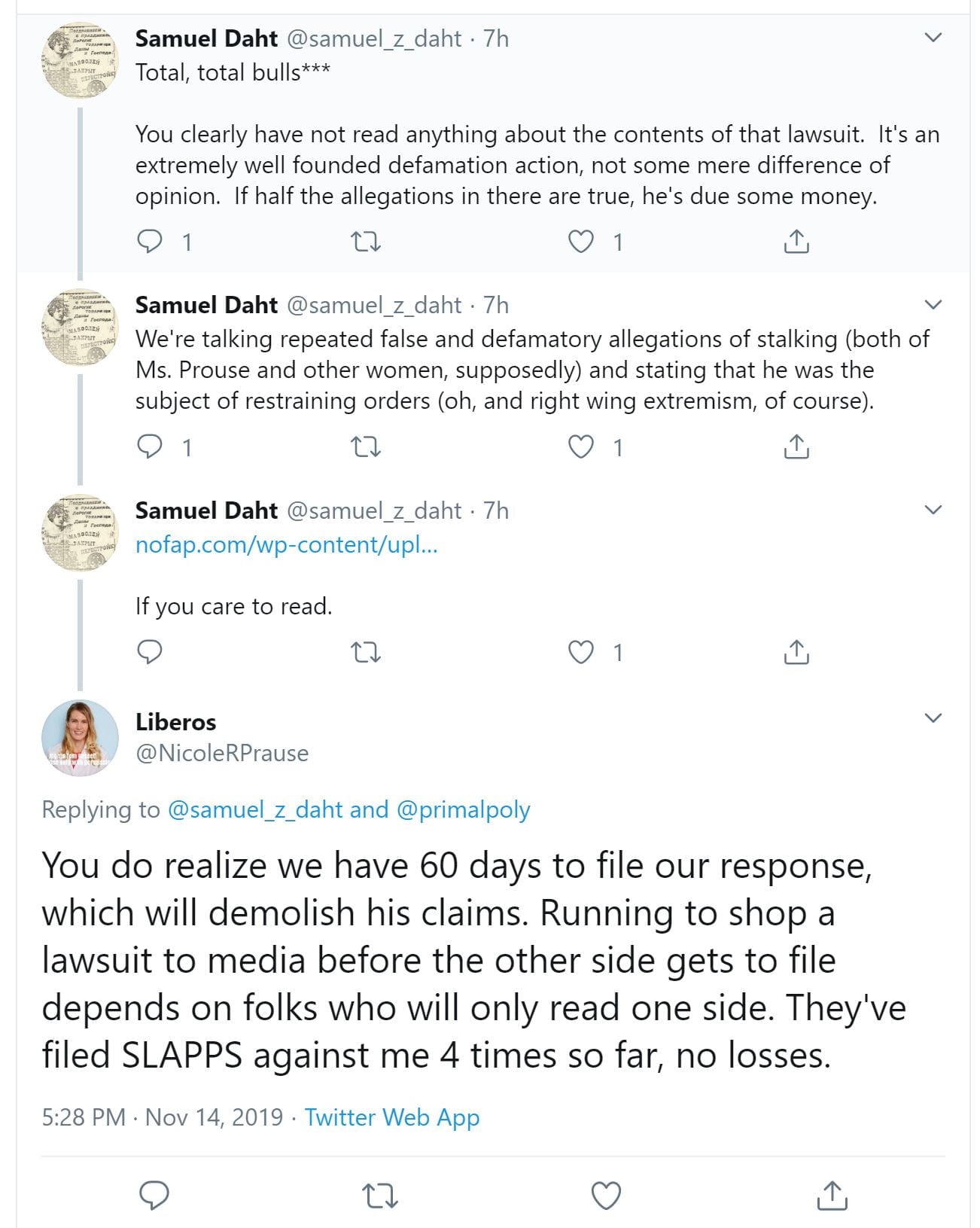This screenshot has height=1228, width=980.
Task: Like the 'Total, total bulls***' tweet
Action: pyautogui.click(x=580, y=242)
